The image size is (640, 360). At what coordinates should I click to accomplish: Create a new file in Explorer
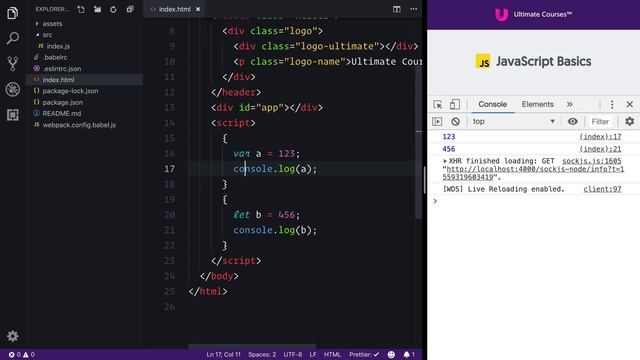click(81, 9)
